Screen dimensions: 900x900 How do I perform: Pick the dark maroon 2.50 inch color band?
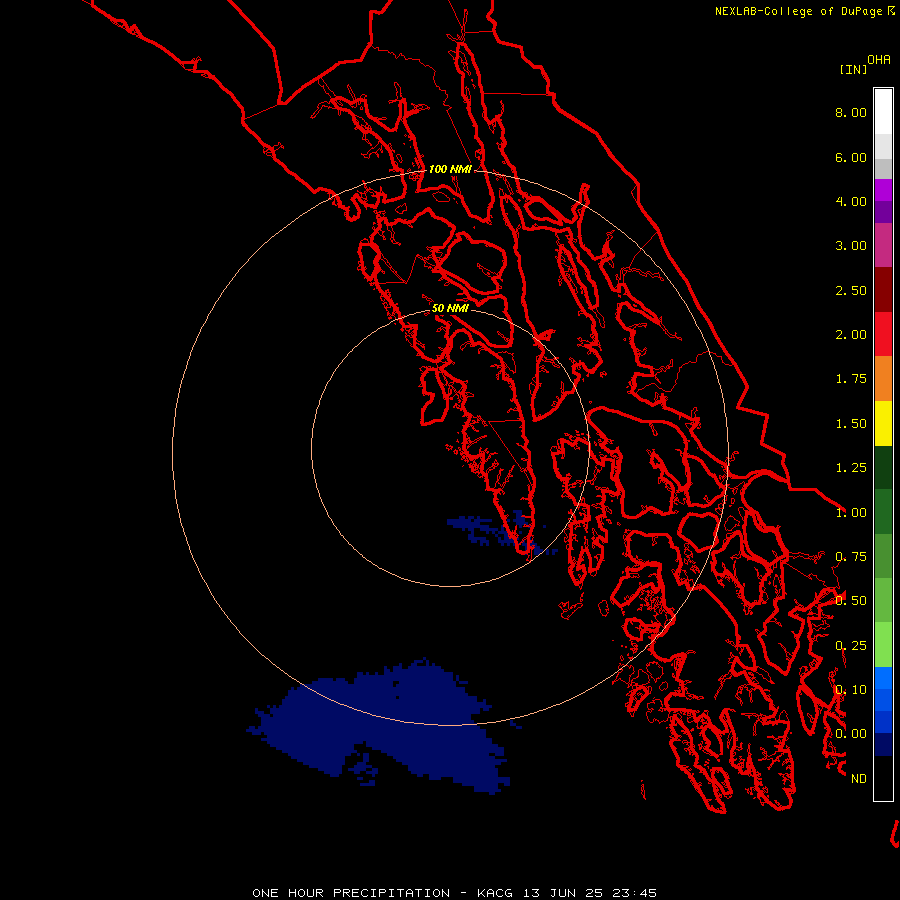[883, 290]
